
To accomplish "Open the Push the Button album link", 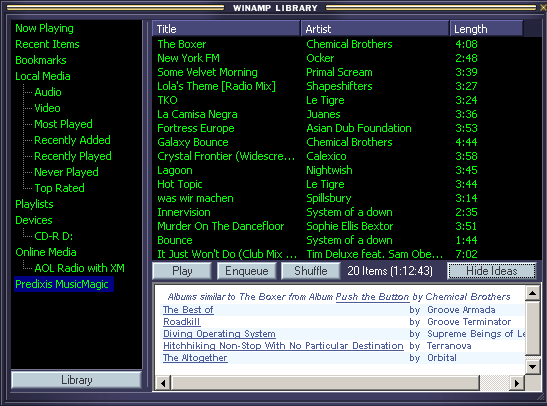I will click(x=372, y=296).
